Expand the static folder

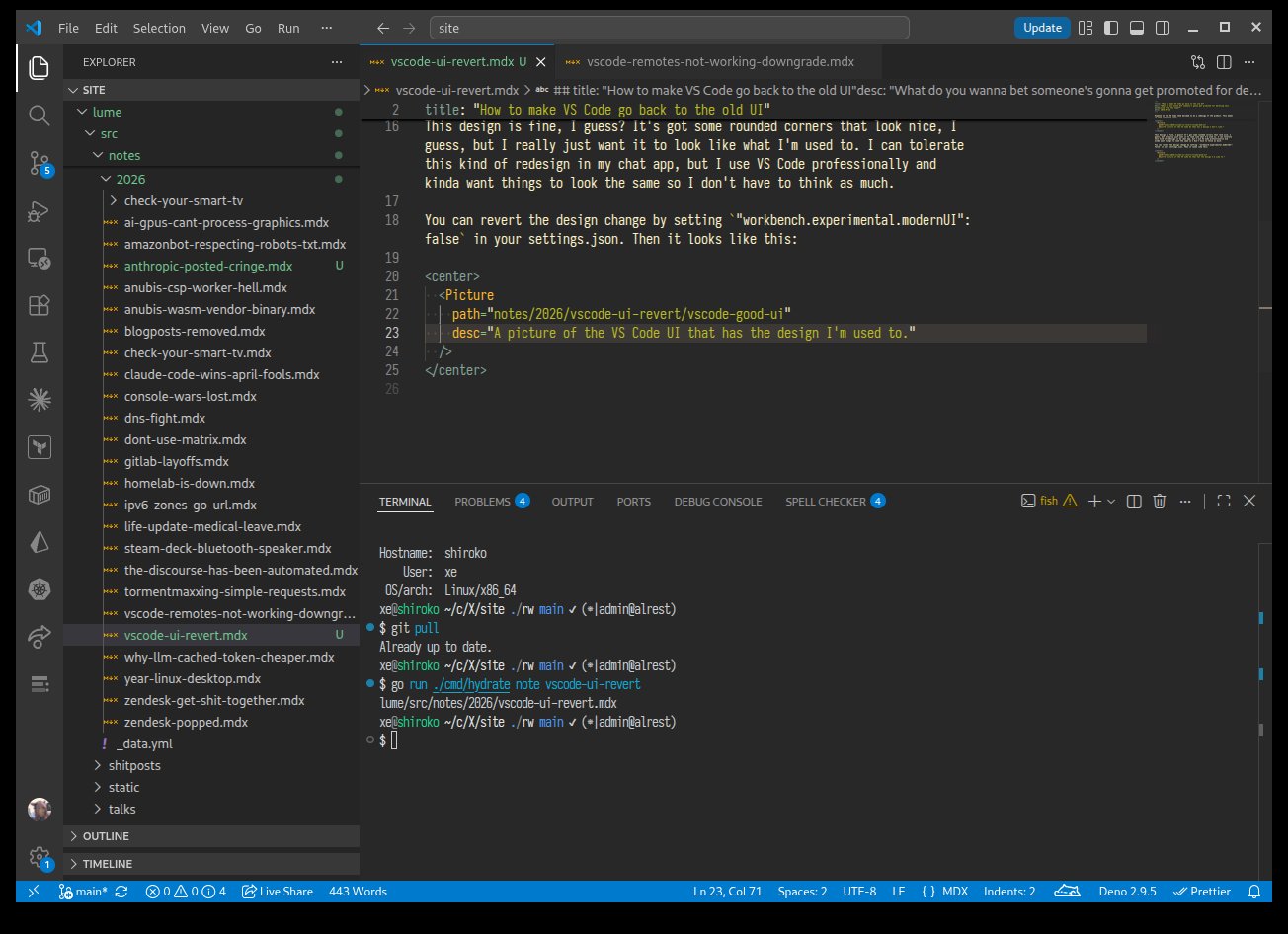tap(211, 787)
